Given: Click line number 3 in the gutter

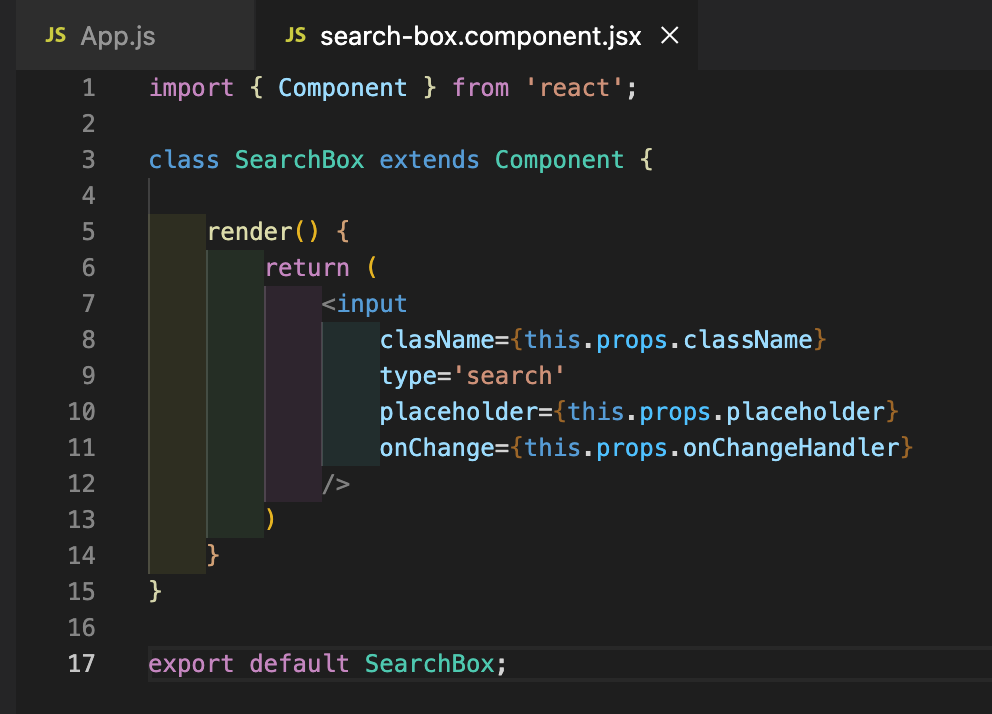Looking at the screenshot, I should (89, 160).
